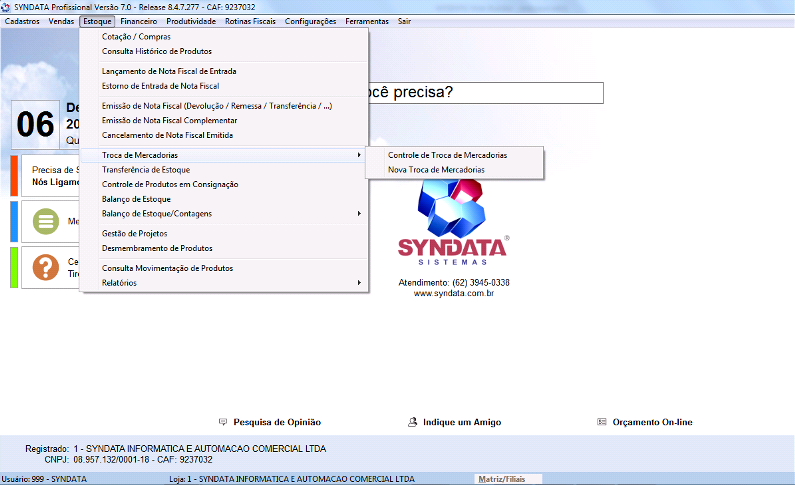795x485 pixels.
Task: Select Cotação / Compras
Action: tap(224, 36)
